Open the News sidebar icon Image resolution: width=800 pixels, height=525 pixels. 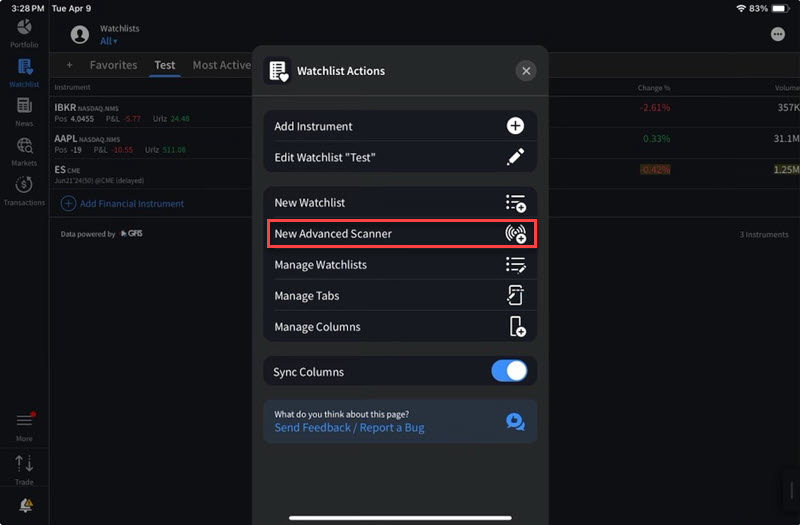(x=24, y=110)
